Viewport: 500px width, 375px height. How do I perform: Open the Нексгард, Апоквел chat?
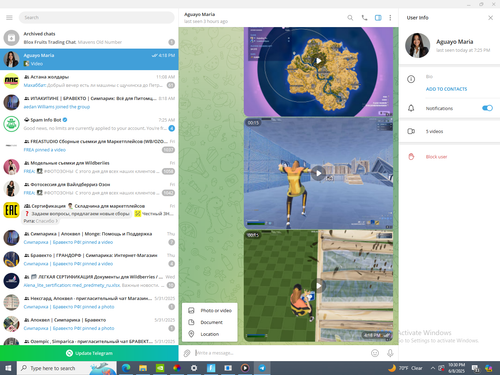(89, 302)
